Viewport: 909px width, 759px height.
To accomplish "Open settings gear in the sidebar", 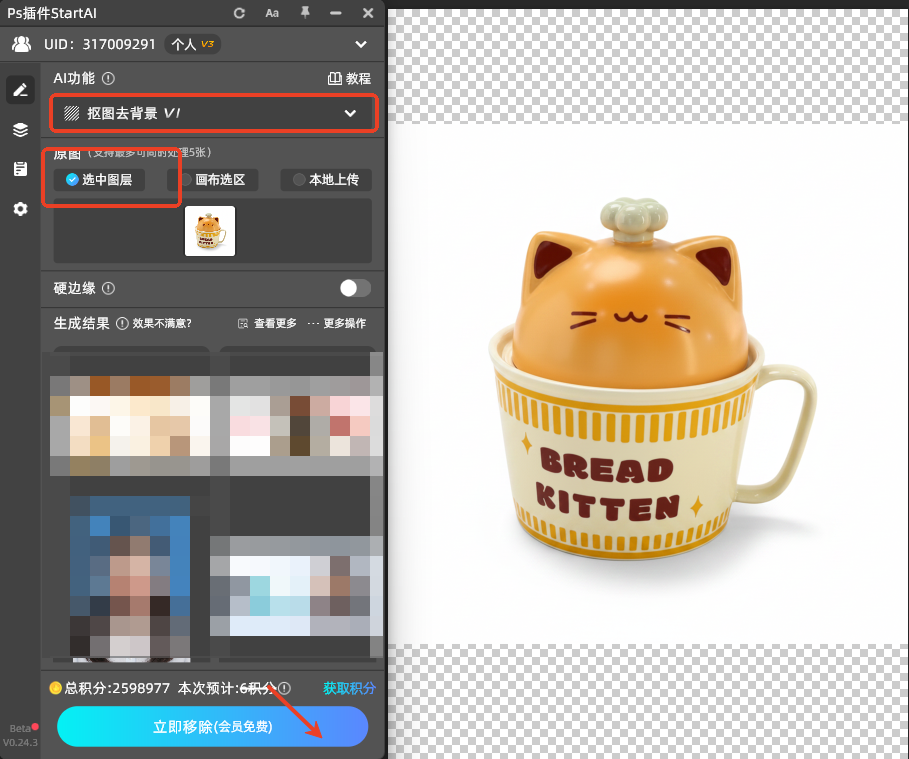I will 20,209.
